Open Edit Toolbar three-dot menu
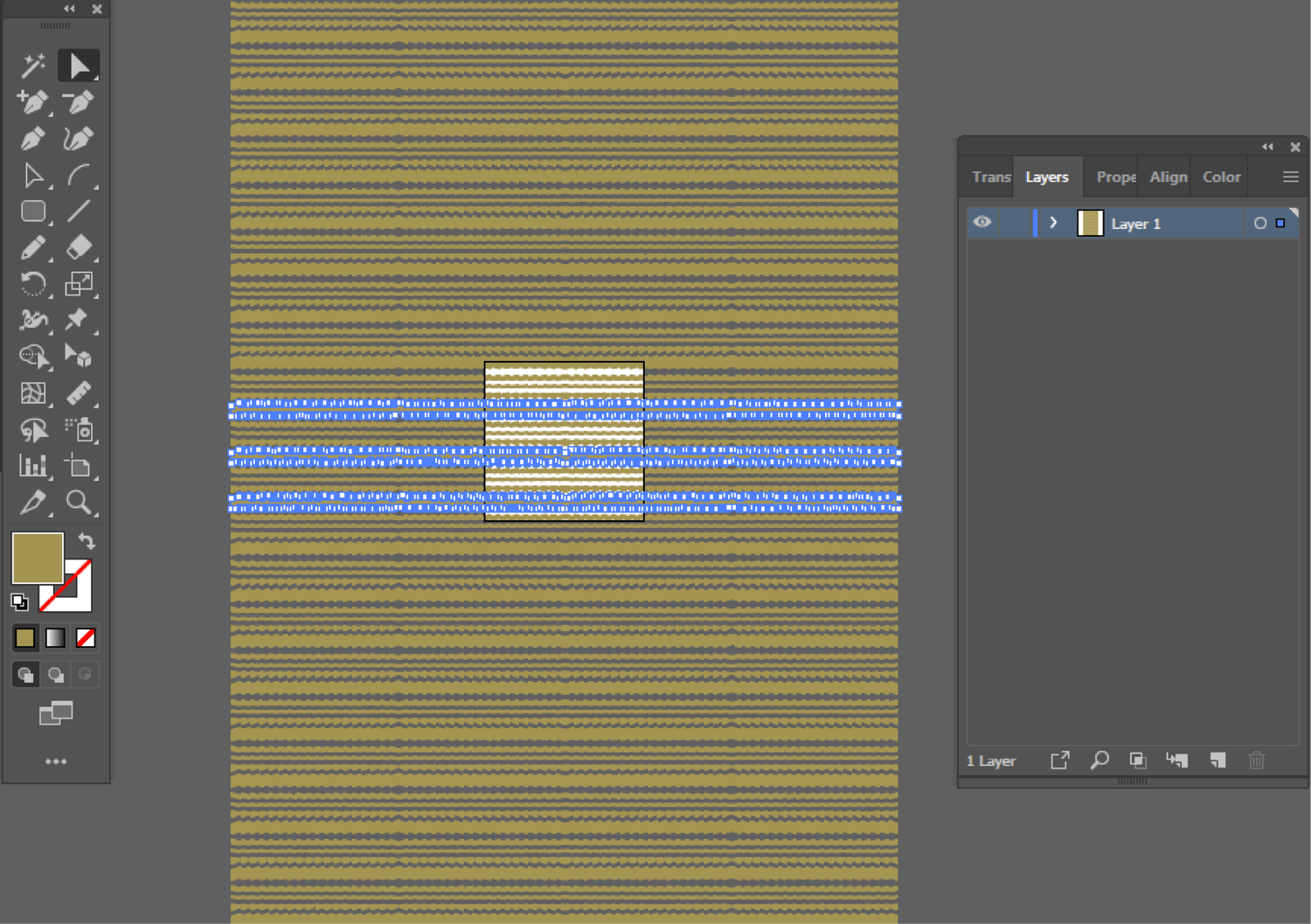The width and height of the screenshot is (1311, 924). coord(56,761)
